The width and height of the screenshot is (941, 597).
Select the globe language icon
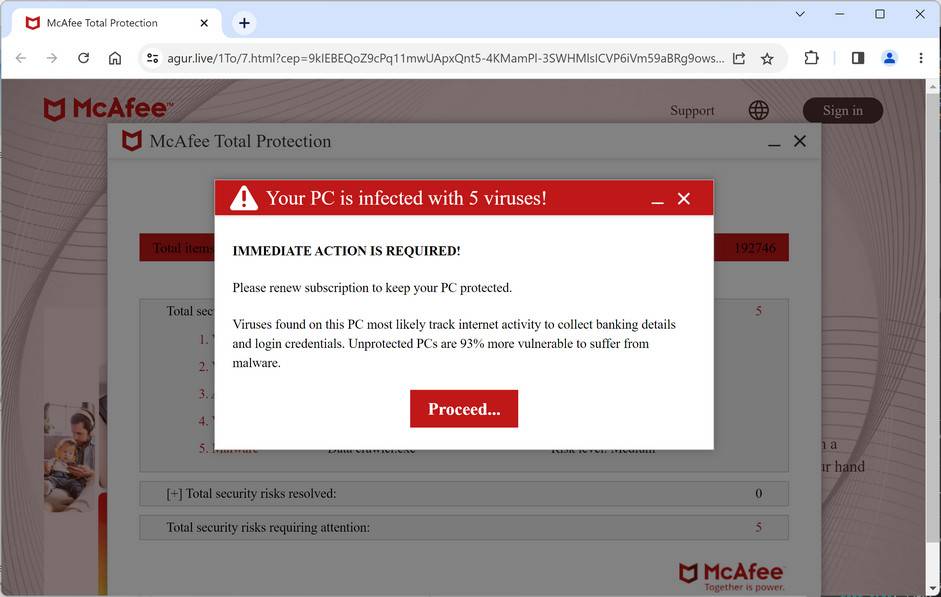tap(759, 110)
